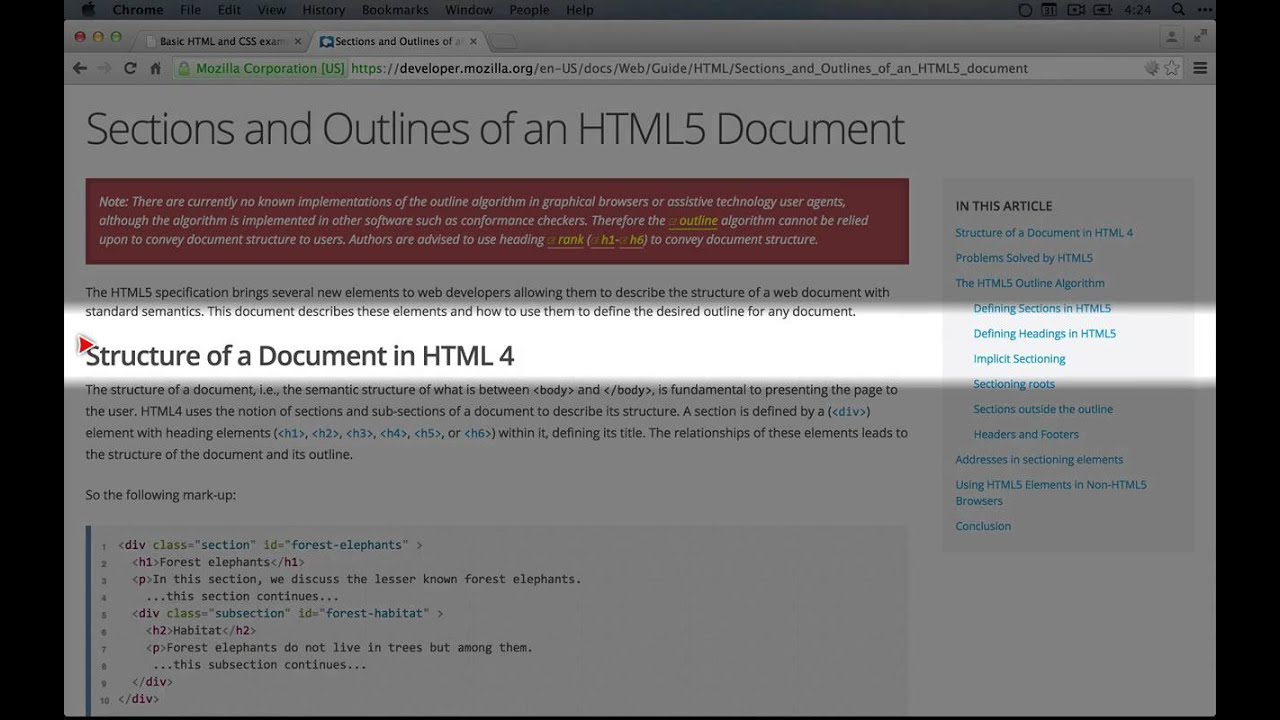The image size is (1280, 720).
Task: Click the green padlock security icon
Action: [x=184, y=68]
